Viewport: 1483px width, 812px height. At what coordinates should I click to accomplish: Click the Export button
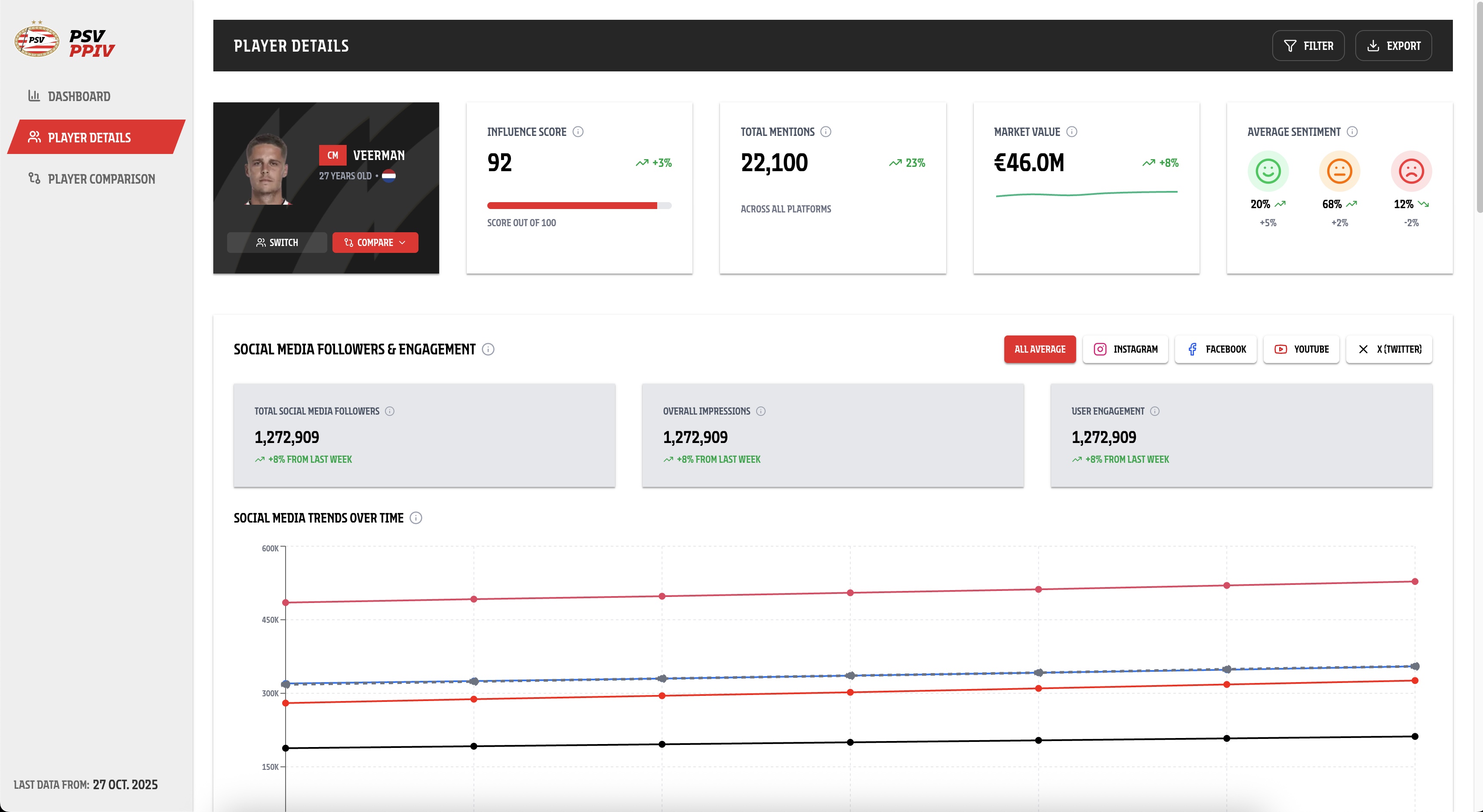[1393, 46]
